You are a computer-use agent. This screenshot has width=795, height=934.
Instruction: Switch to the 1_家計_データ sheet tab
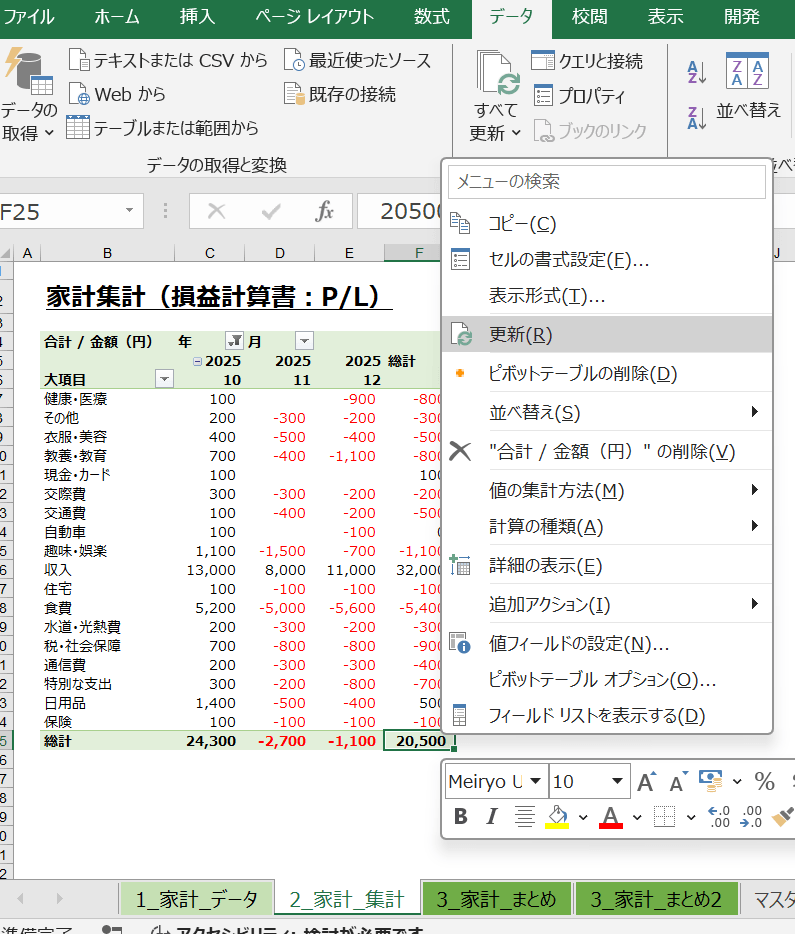point(197,899)
